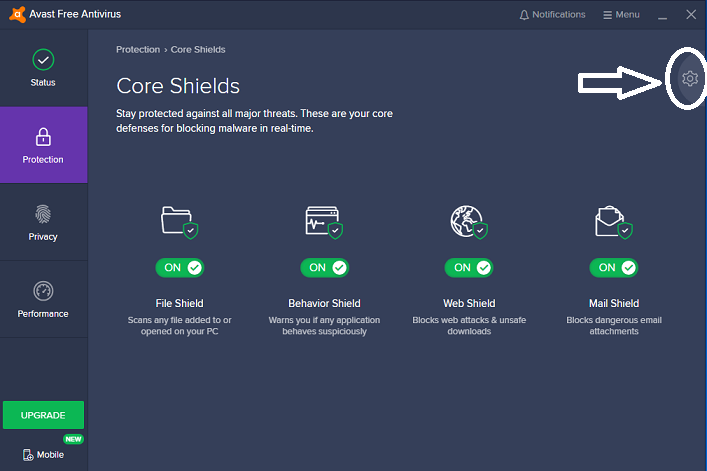This screenshot has height=471, width=707.
Task: Open the hamburger Menu
Action: point(621,15)
